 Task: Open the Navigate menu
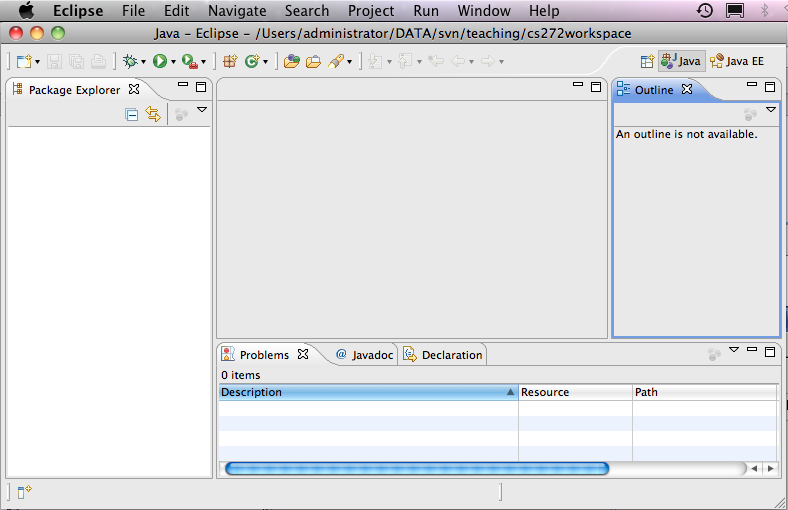(x=237, y=11)
